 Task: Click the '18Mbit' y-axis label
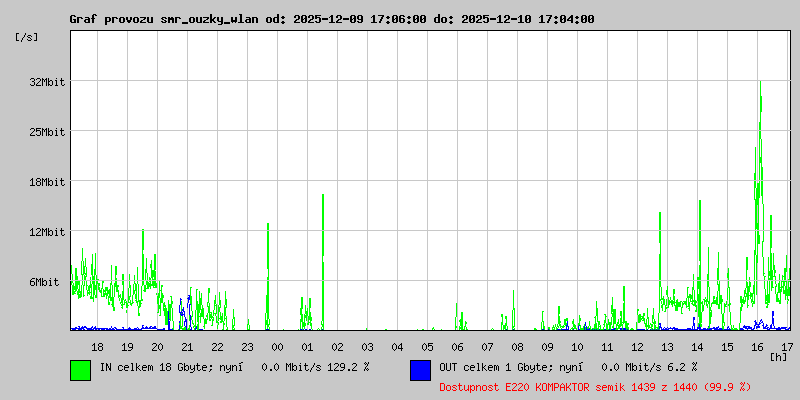(47, 182)
